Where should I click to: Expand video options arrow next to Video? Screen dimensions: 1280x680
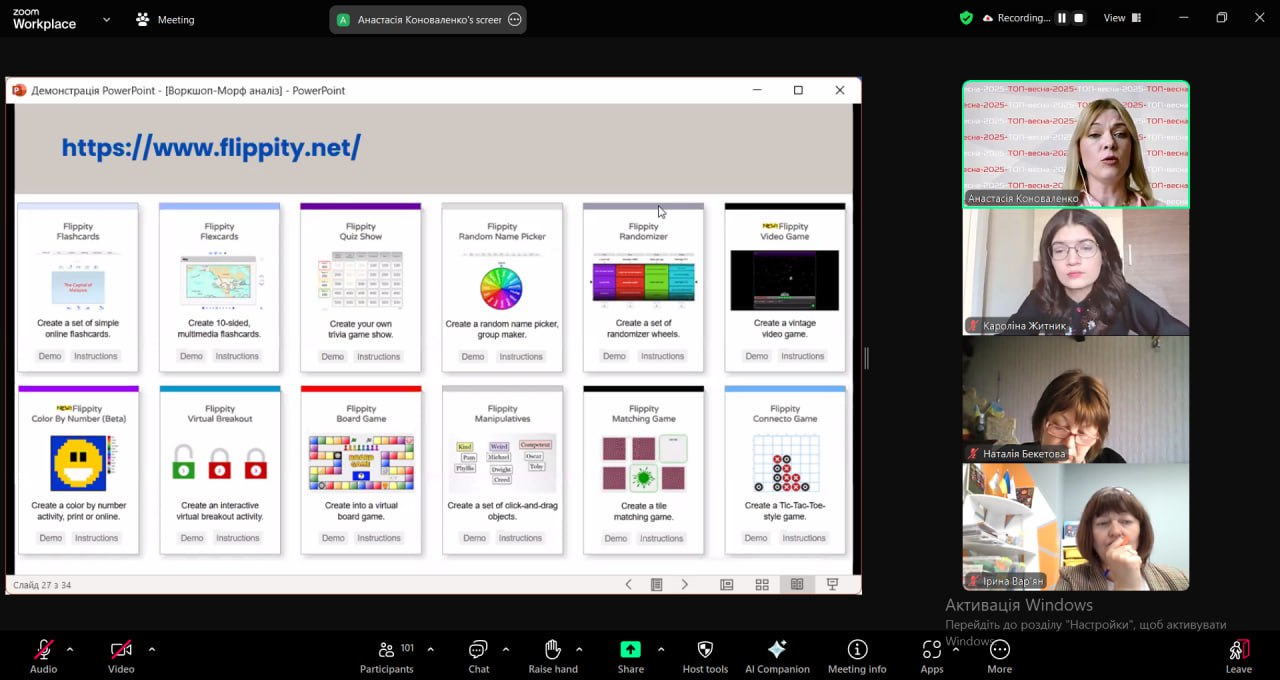pyautogui.click(x=152, y=649)
